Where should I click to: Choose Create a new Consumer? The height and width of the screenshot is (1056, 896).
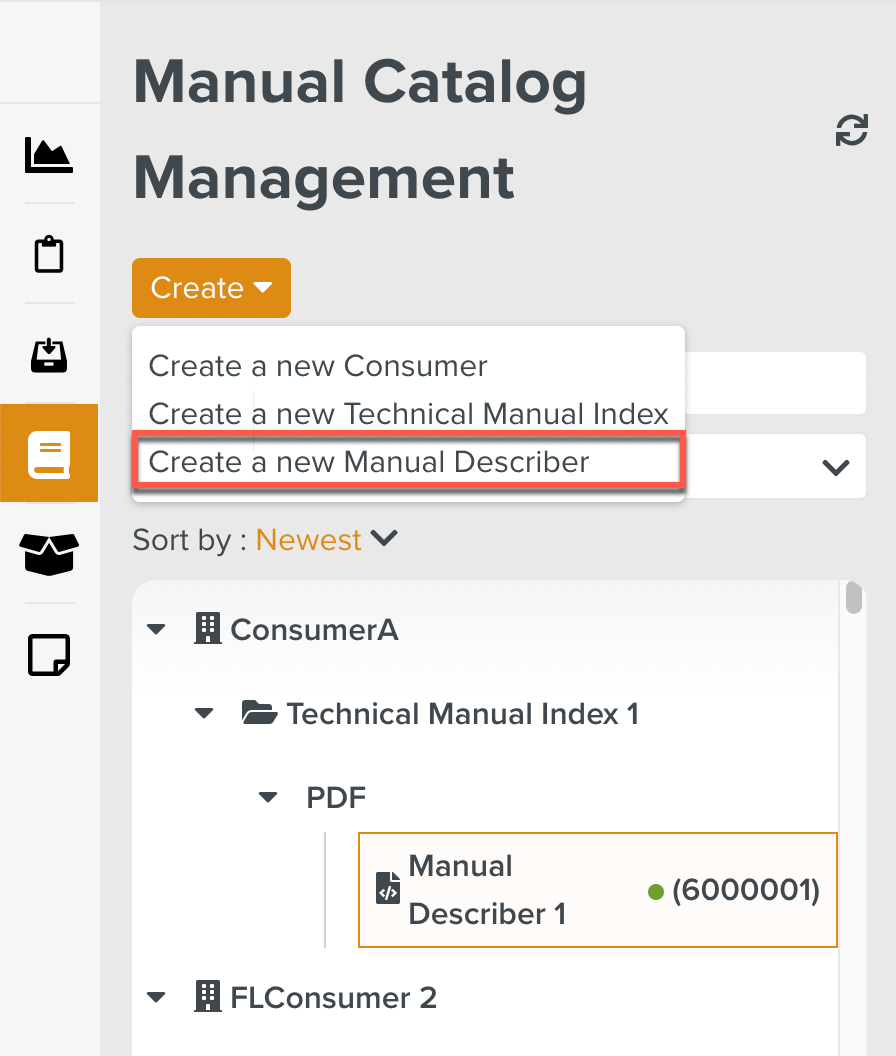pyautogui.click(x=318, y=366)
